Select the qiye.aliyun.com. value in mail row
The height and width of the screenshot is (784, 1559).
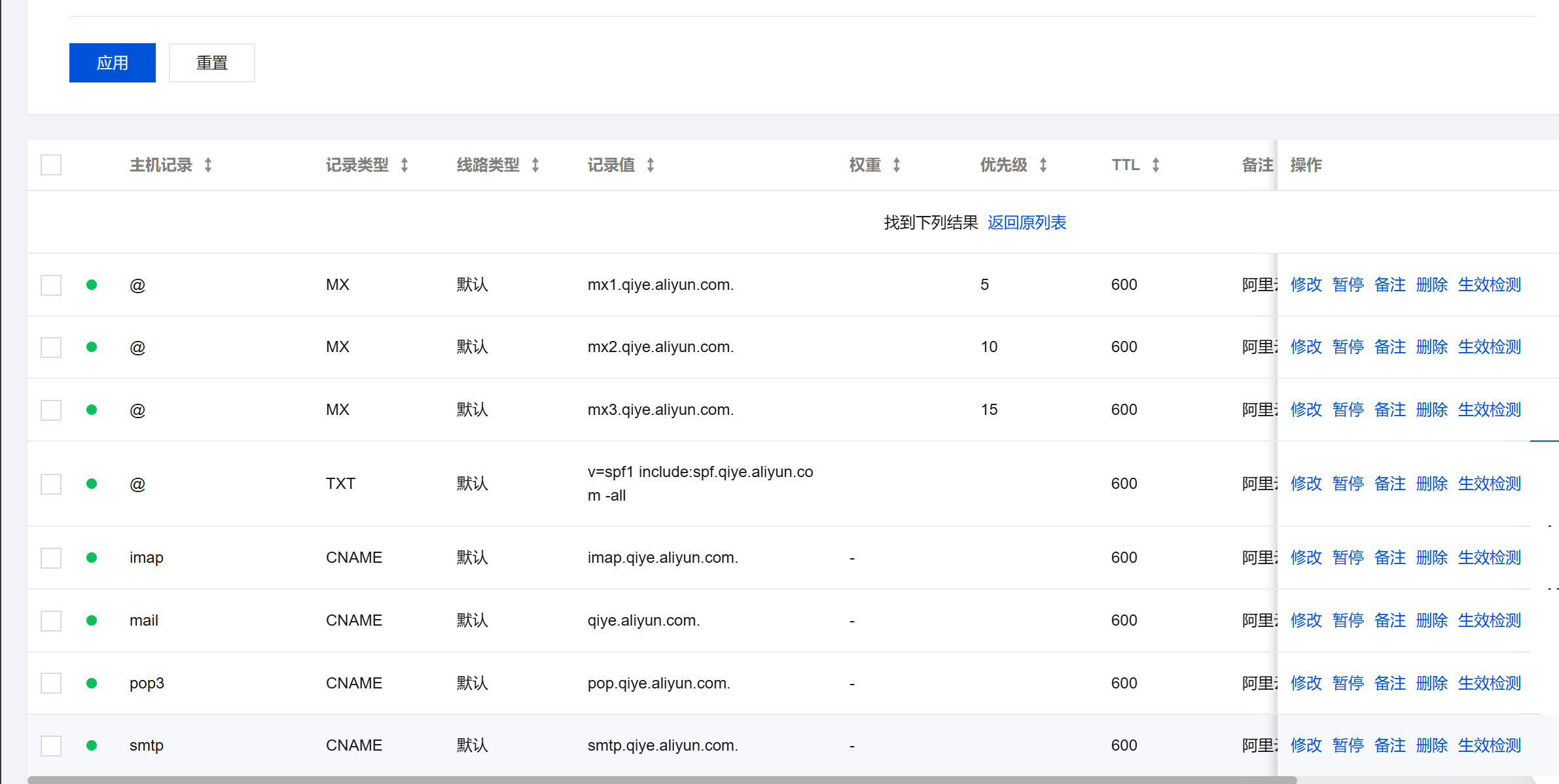(x=643, y=620)
